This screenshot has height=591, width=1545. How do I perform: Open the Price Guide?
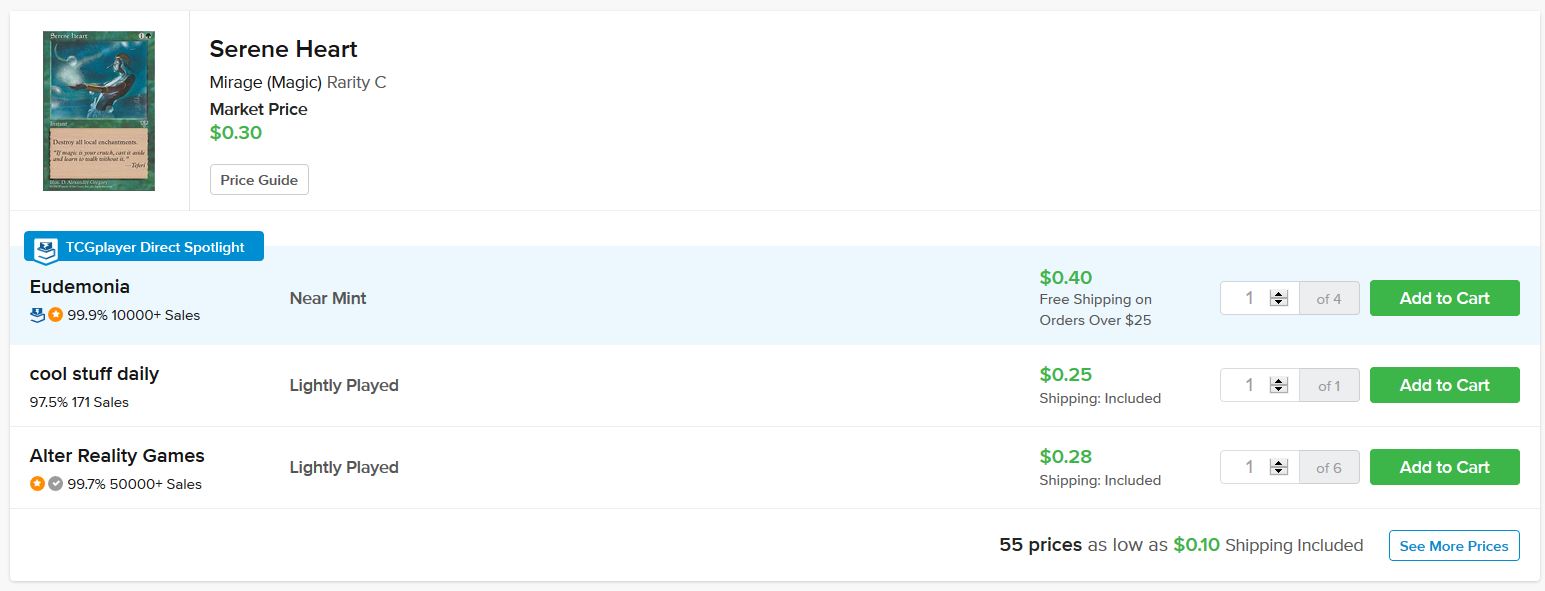(x=259, y=180)
